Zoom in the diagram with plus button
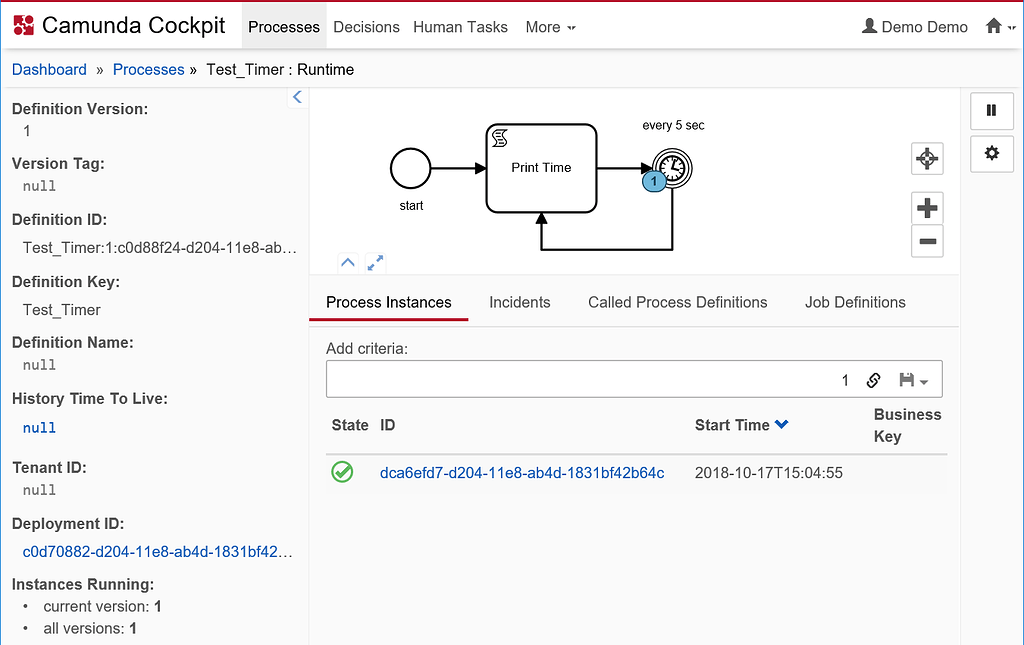Image resolution: width=1024 pixels, height=645 pixels. [927, 208]
